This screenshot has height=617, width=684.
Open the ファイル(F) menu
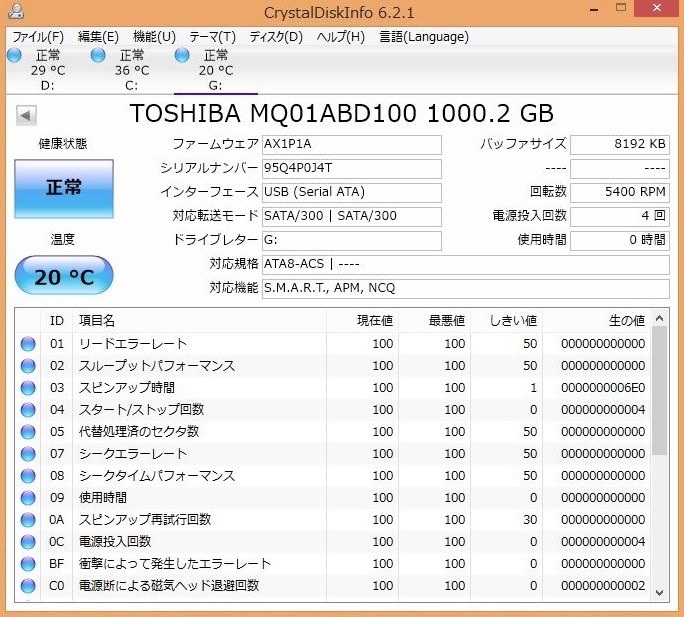pos(38,37)
